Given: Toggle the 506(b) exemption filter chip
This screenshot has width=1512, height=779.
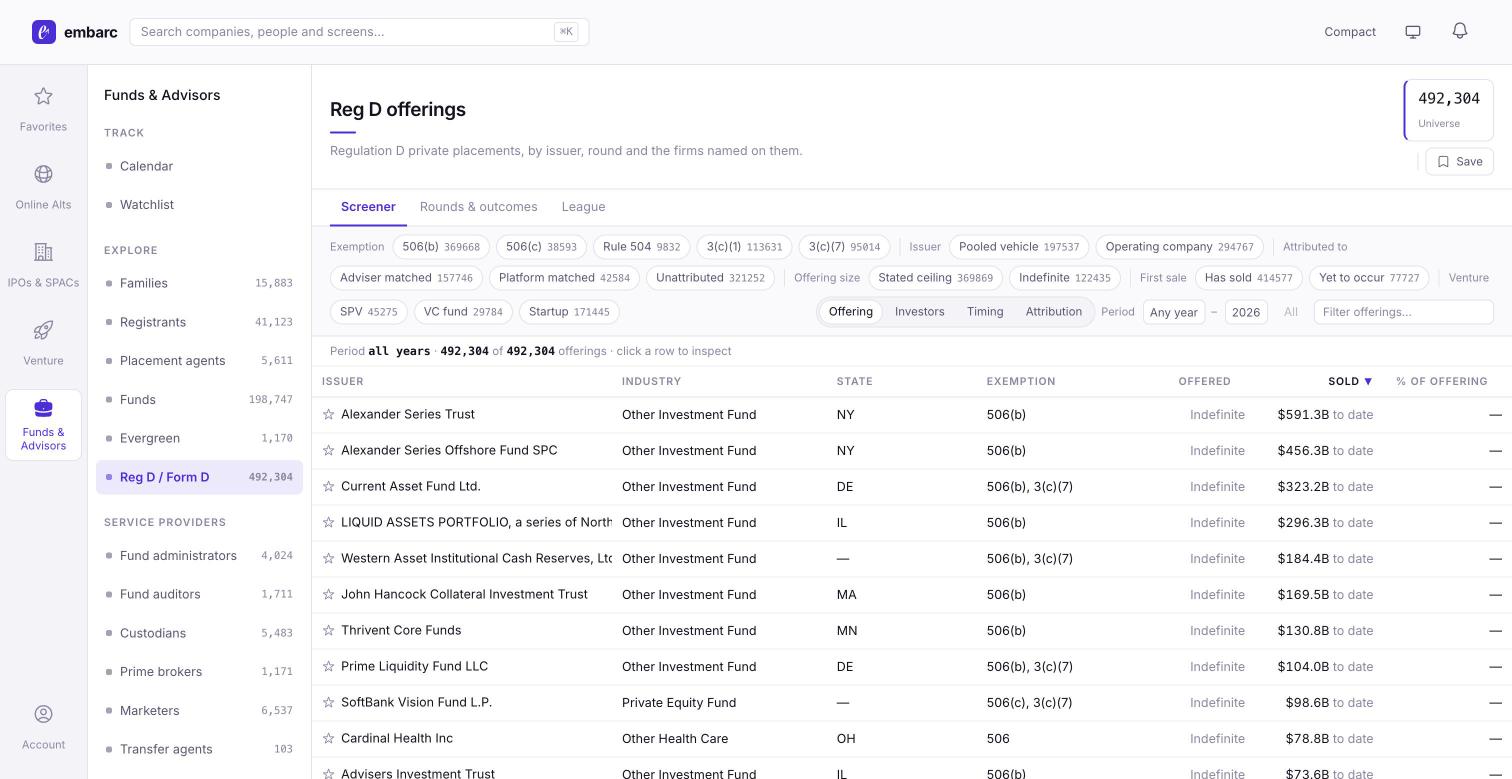Looking at the screenshot, I should pyautogui.click(x=441, y=247).
